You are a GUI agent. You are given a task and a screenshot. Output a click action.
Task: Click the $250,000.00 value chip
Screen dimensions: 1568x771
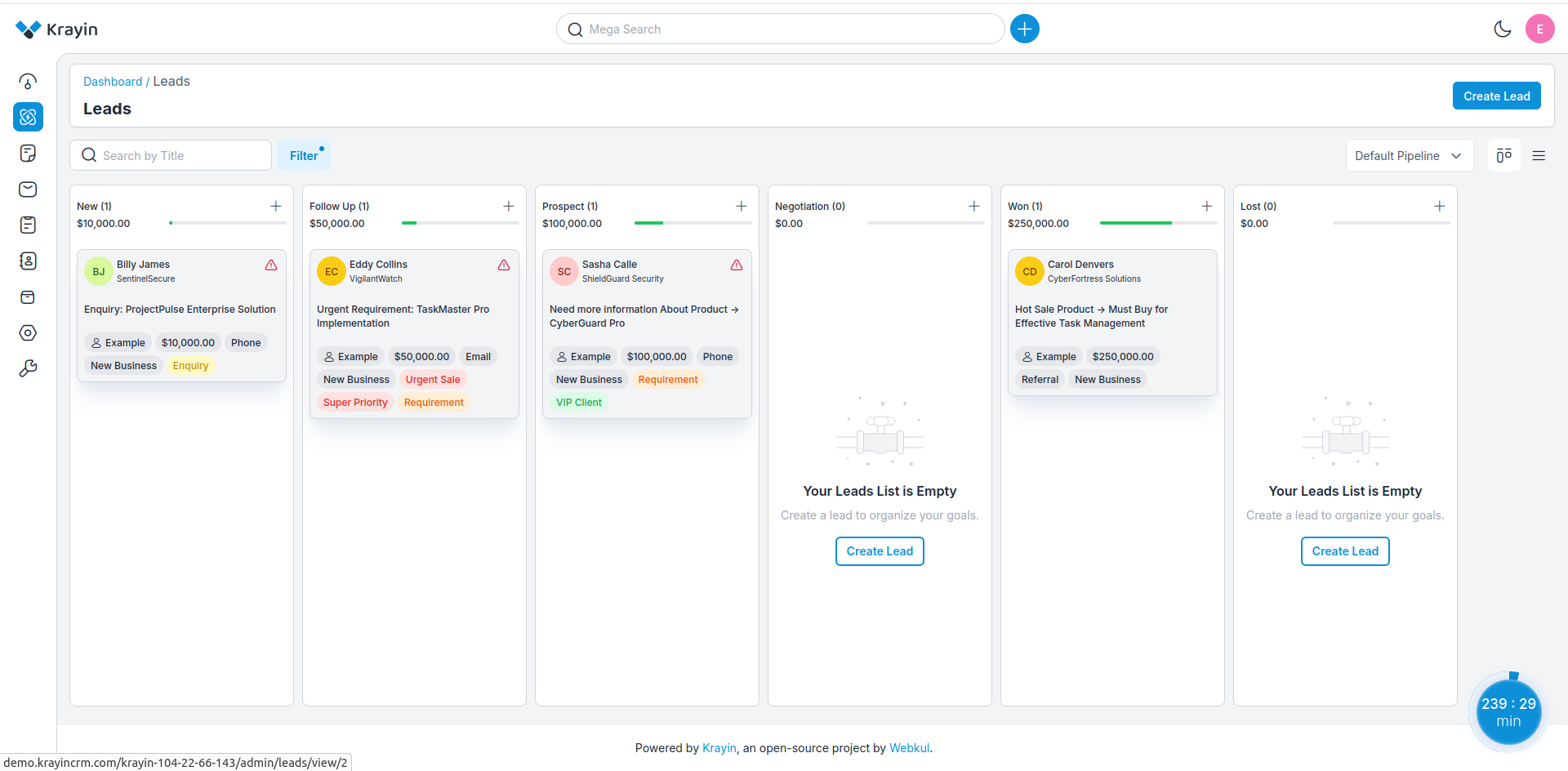[x=1123, y=357]
